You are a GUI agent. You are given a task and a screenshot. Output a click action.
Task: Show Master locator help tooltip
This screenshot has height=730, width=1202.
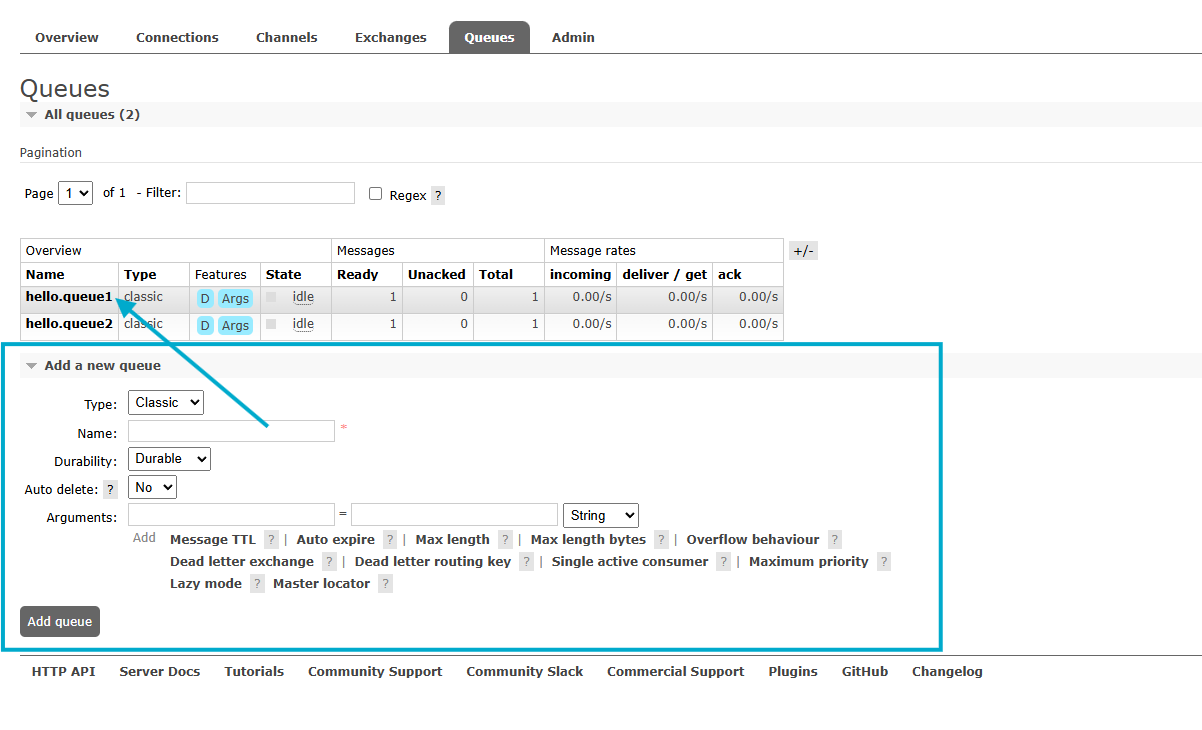coord(385,584)
